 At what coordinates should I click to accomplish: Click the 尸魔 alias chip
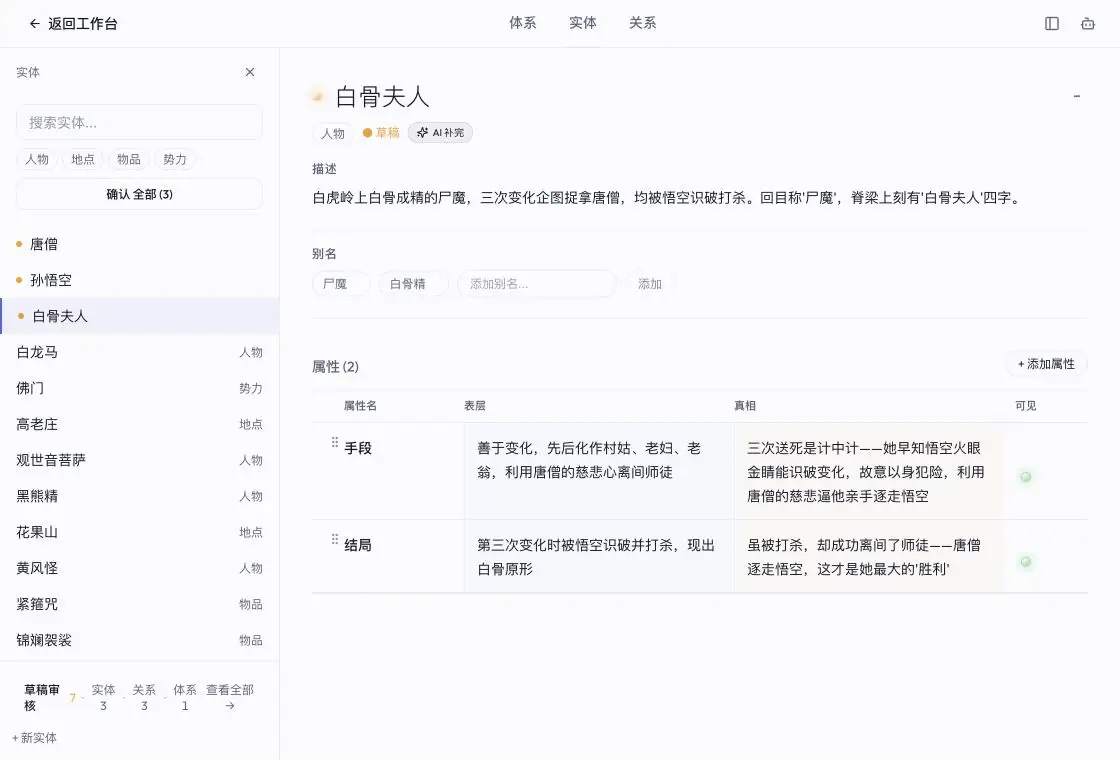[x=341, y=284]
